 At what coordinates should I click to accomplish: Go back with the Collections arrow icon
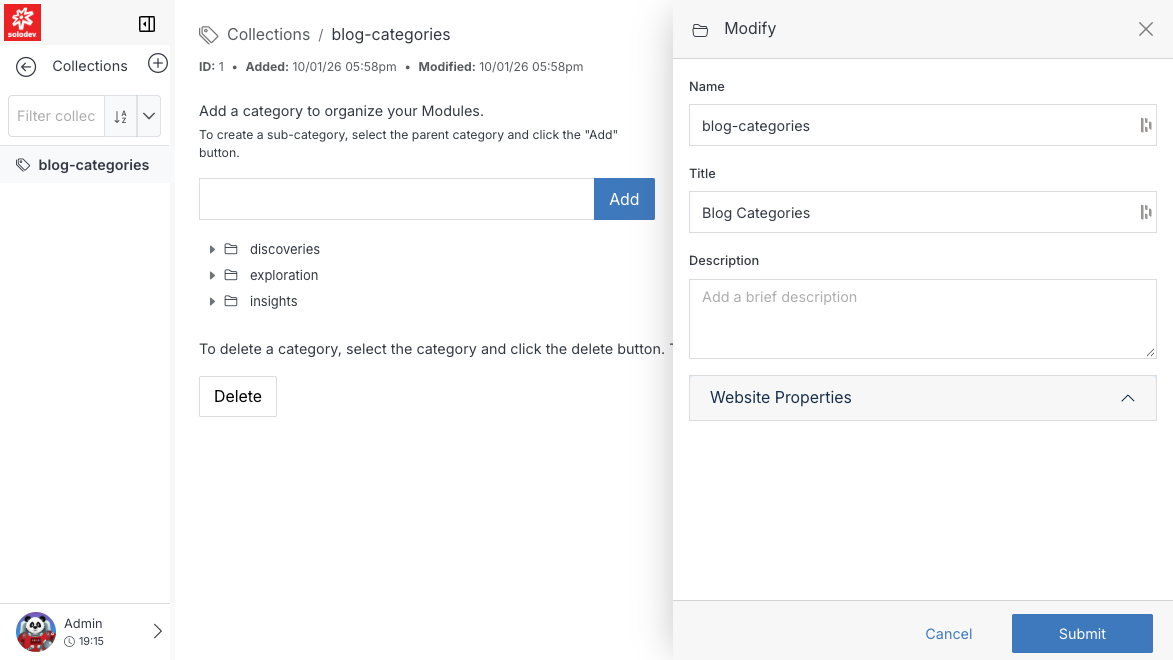tap(26, 67)
